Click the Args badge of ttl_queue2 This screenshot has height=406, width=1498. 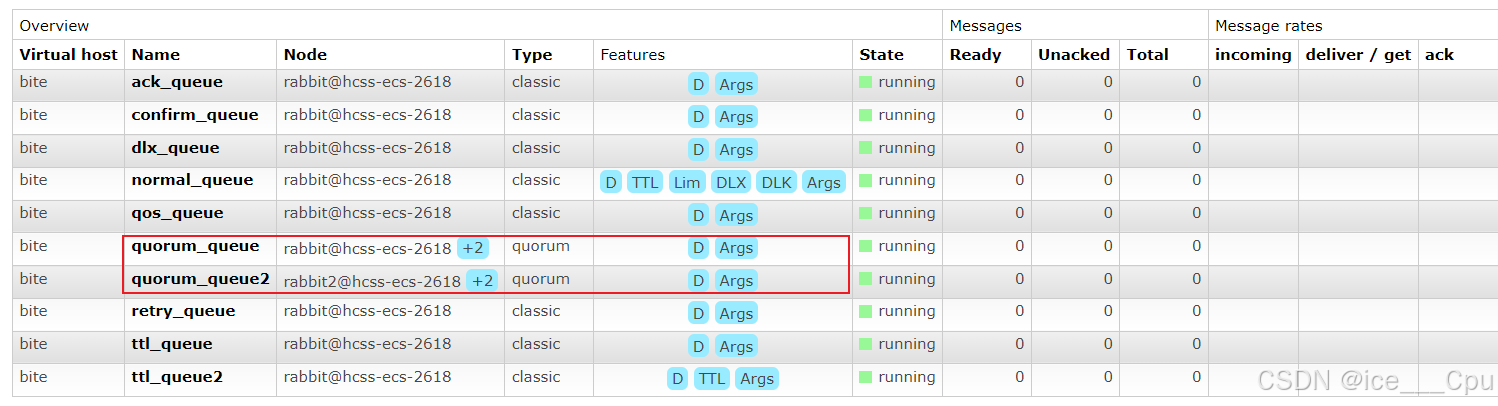757,379
